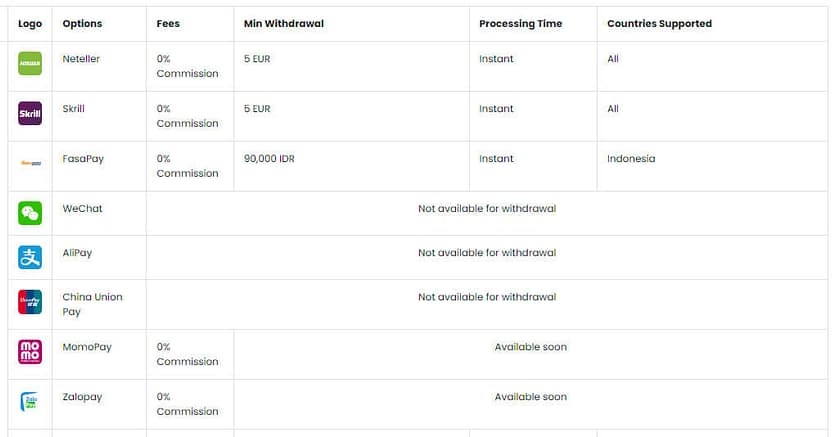Click the Zalopay logo icon
Image resolution: width=840 pixels, height=437 pixels.
pos(30,401)
